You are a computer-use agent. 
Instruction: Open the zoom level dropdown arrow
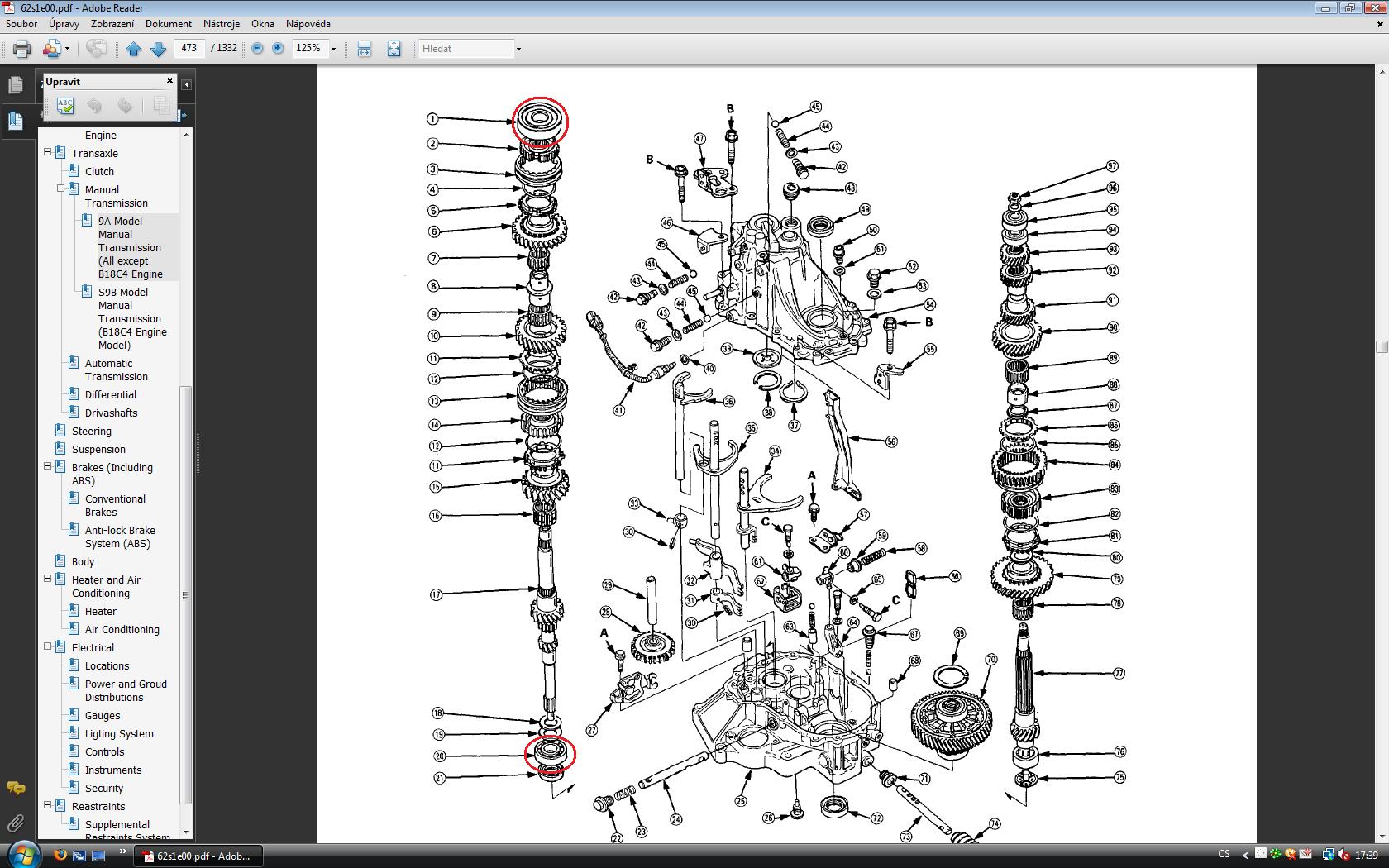tap(333, 49)
